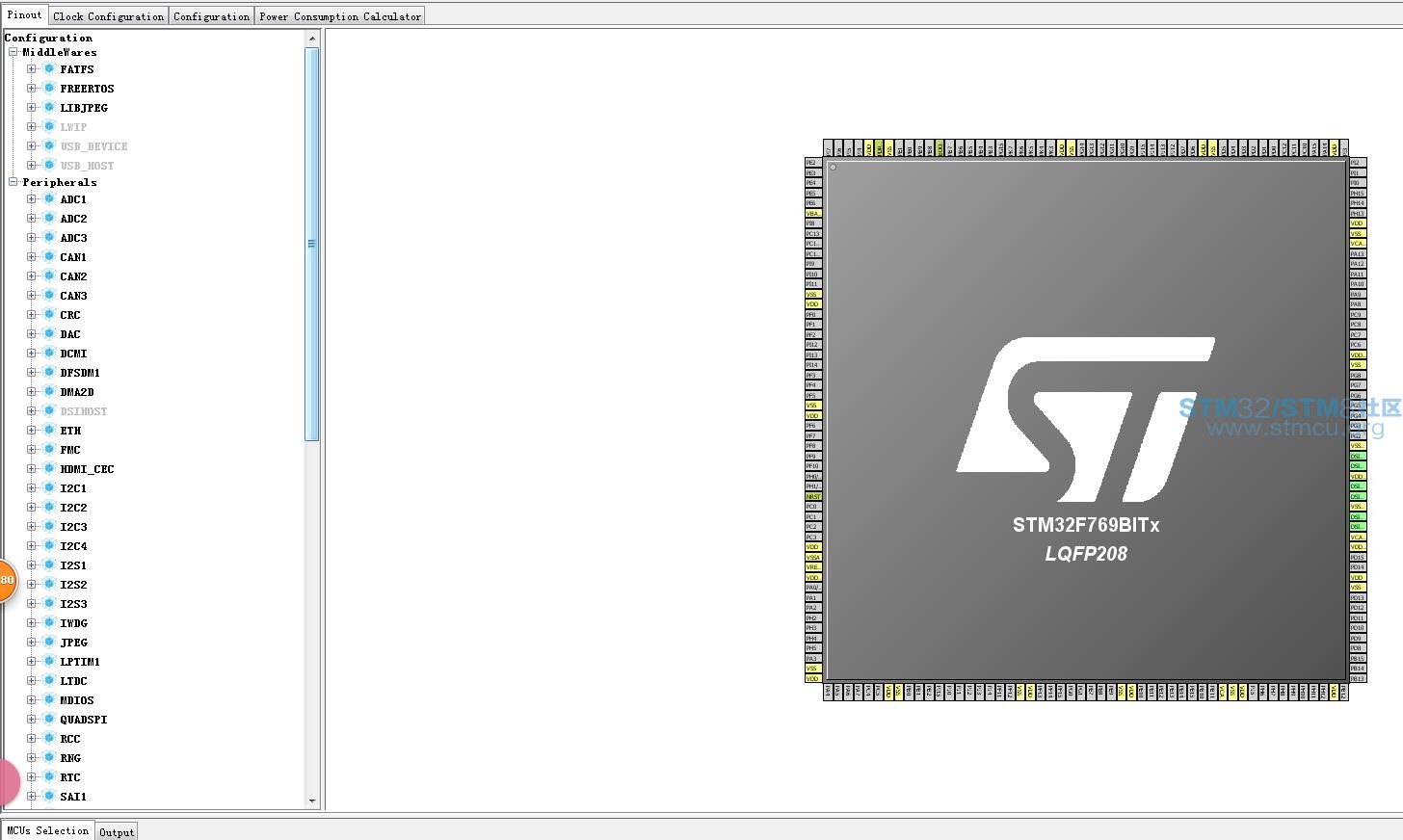Expand the LPTIM1 node
This screenshot has height=840, width=1403.
pyautogui.click(x=32, y=662)
